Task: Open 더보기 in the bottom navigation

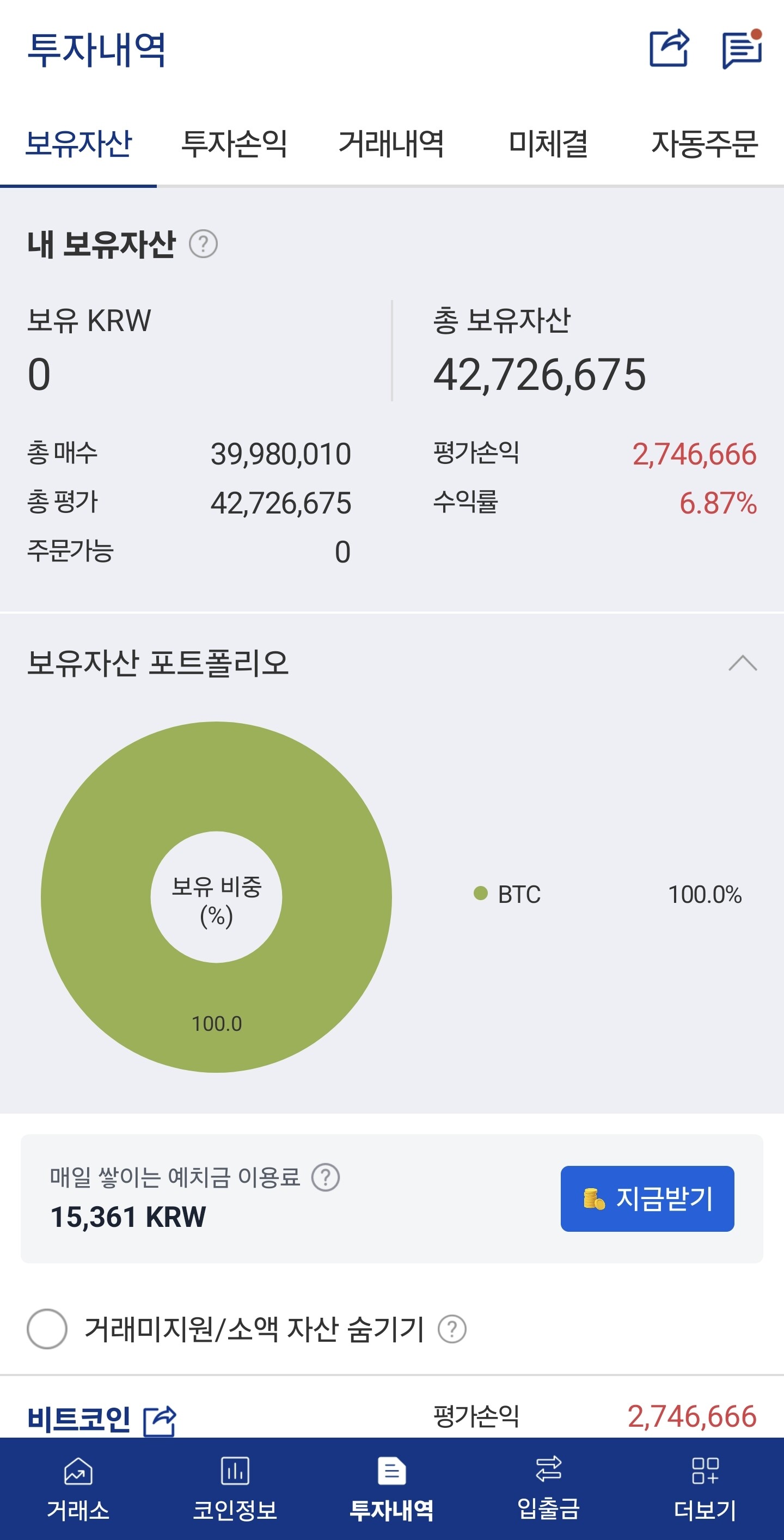Action: click(705, 1489)
